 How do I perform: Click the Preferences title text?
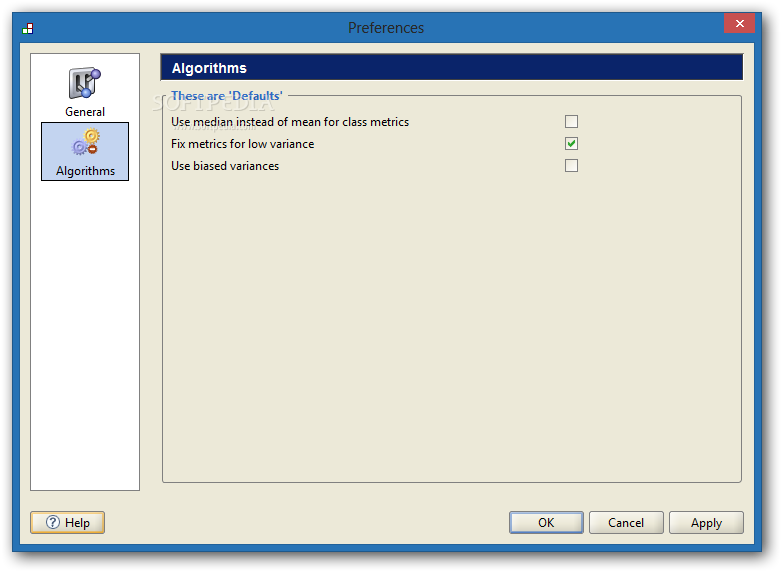386,28
